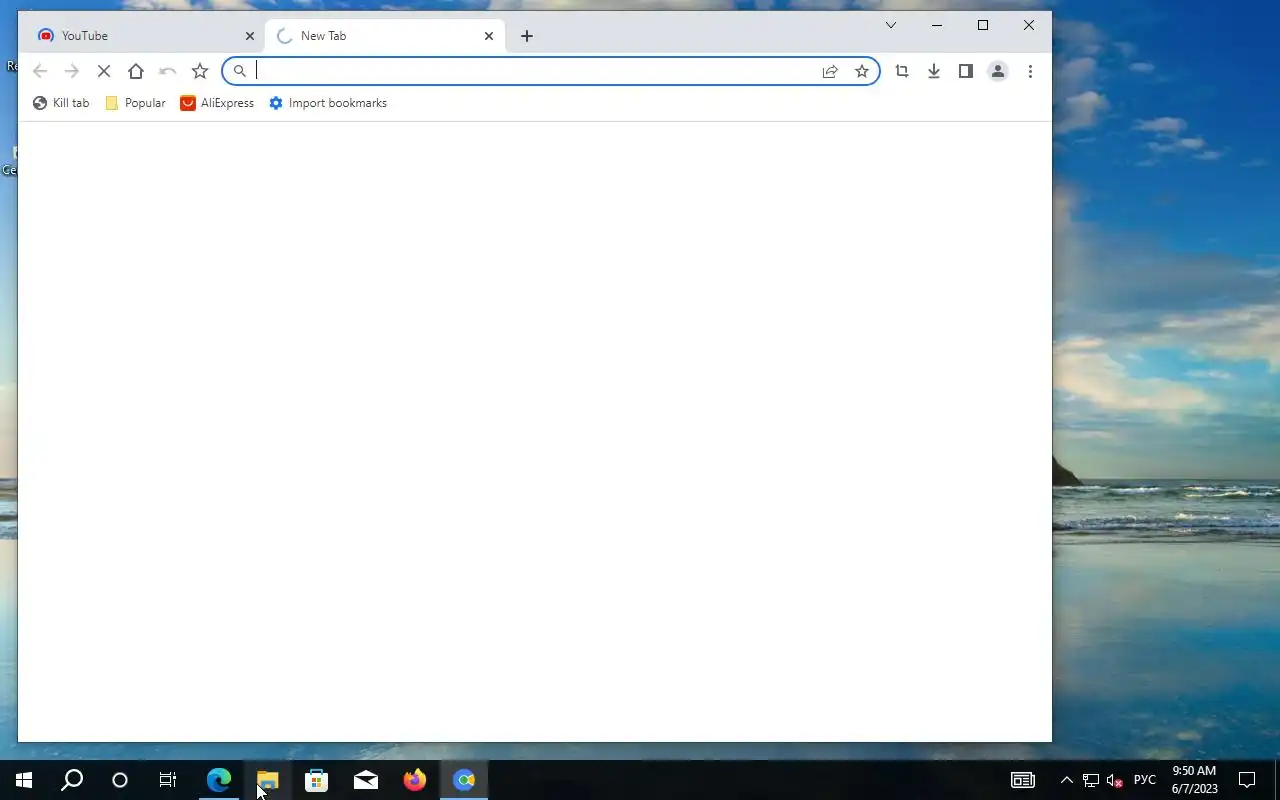Open Microsoft Store from taskbar
The height and width of the screenshot is (800, 1280).
click(316, 780)
